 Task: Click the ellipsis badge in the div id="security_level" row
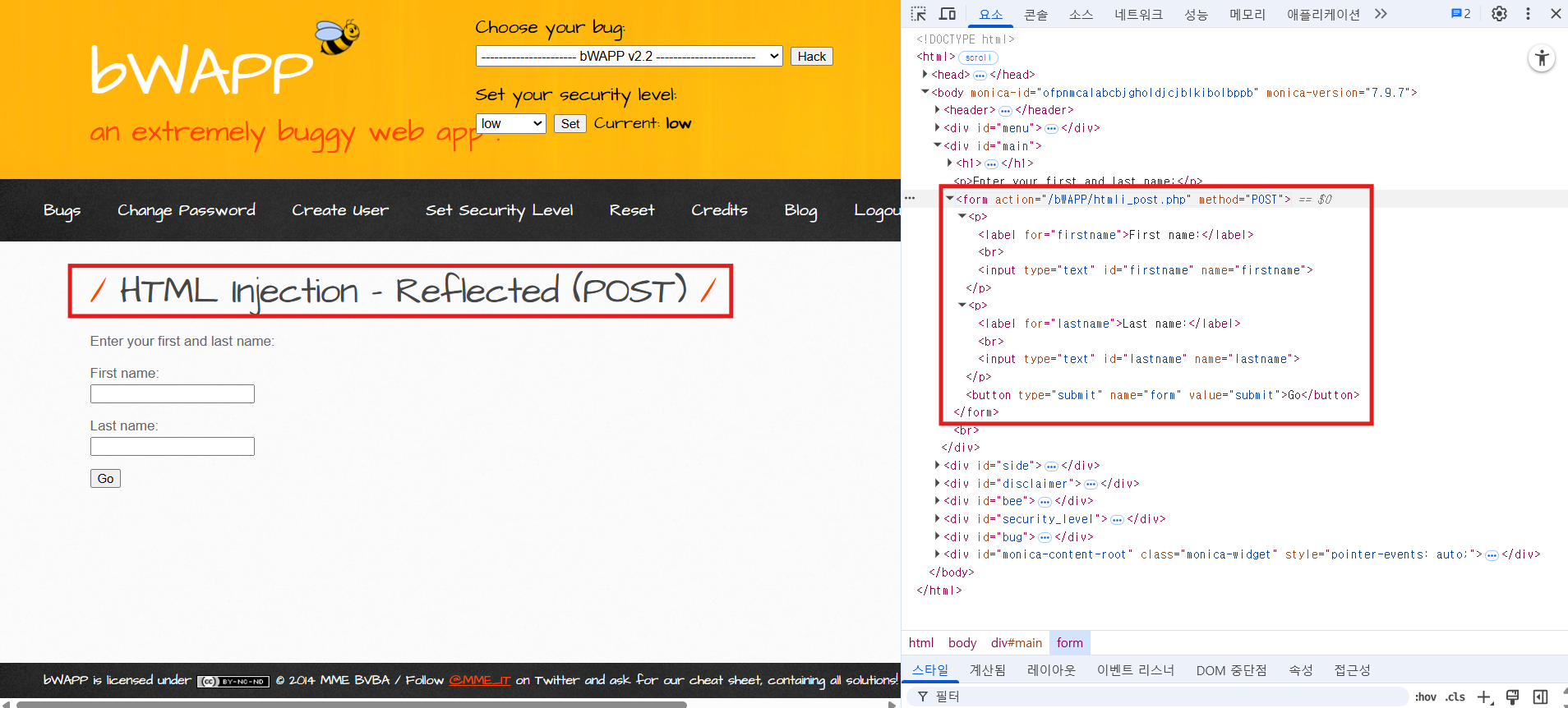(1117, 520)
